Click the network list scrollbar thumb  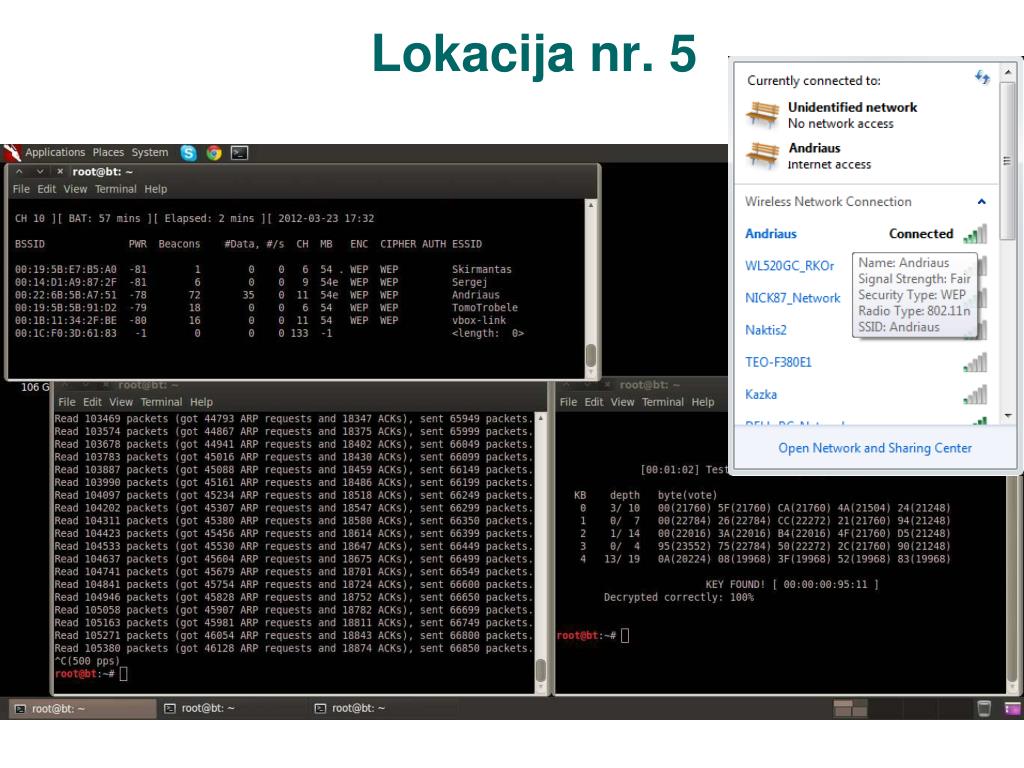tap(1008, 160)
